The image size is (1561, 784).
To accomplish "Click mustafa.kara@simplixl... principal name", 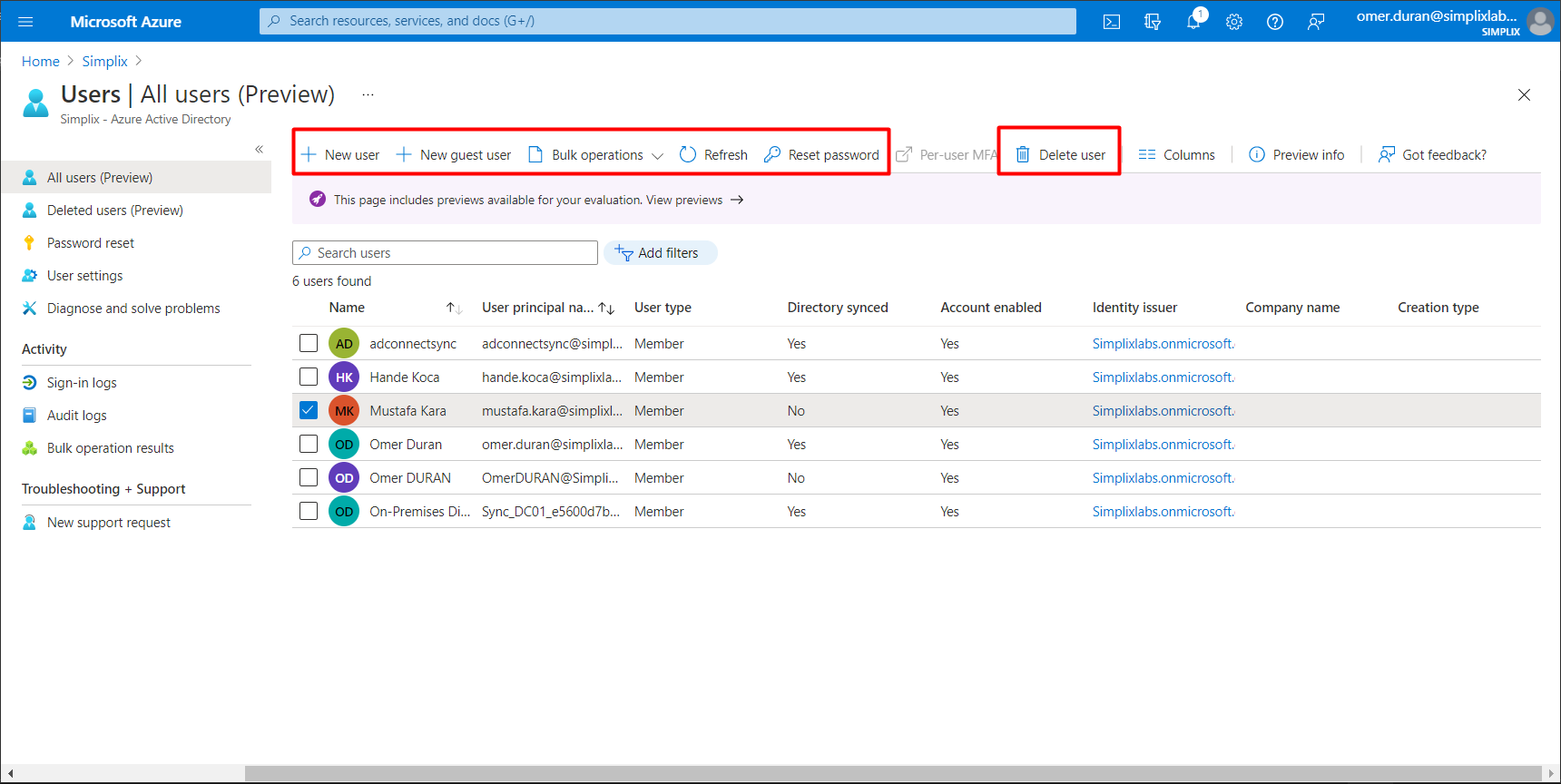I will [x=552, y=411].
